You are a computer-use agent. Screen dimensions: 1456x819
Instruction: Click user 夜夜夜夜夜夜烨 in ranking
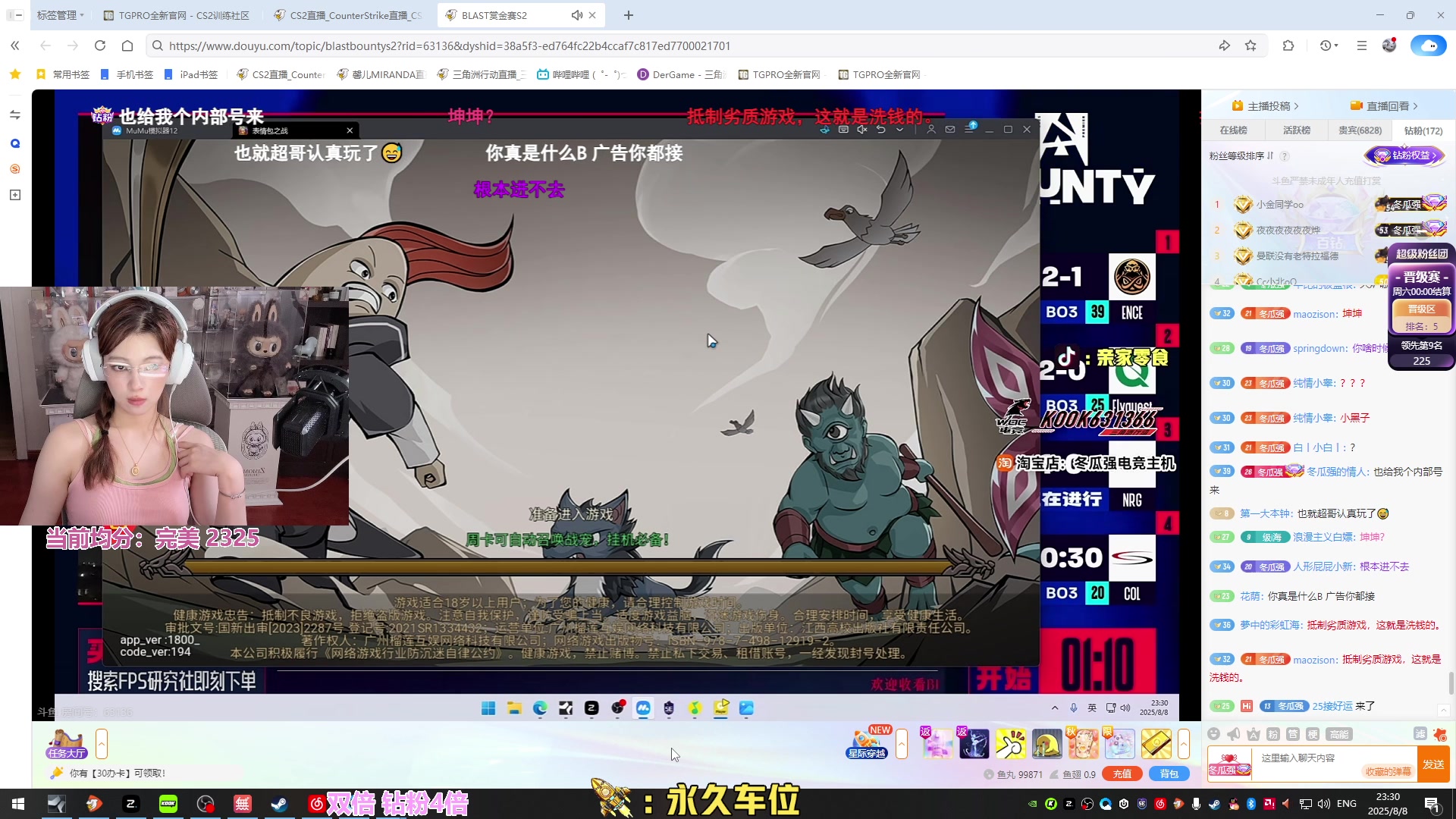pos(1288,231)
